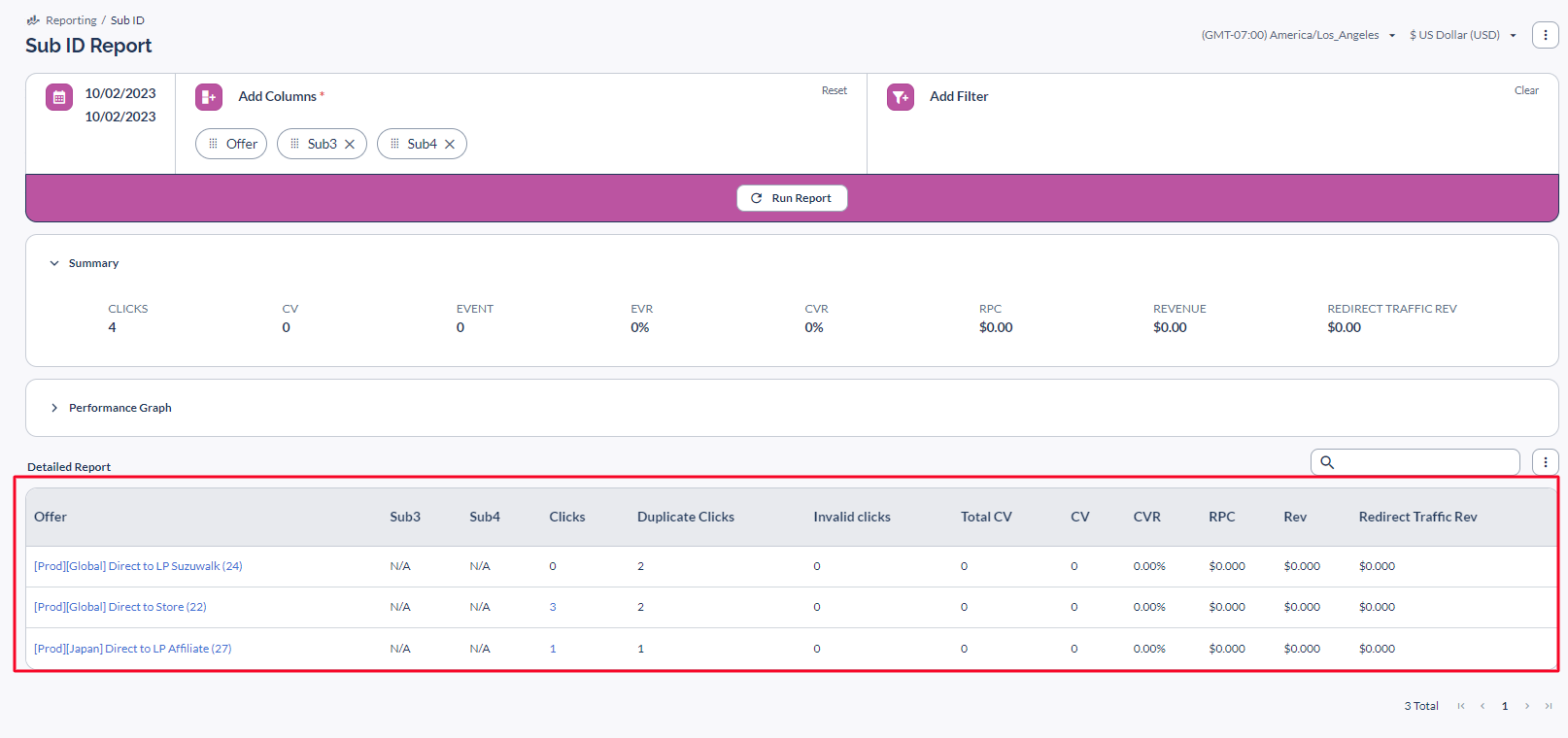Remove the Sub3 column chip
The image size is (1568, 738).
[x=350, y=145]
